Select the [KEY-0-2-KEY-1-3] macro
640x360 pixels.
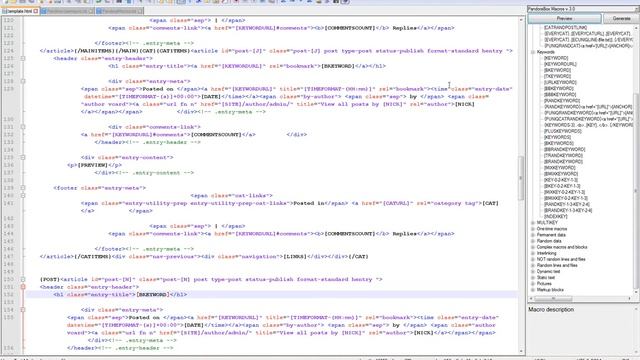click(x=561, y=180)
